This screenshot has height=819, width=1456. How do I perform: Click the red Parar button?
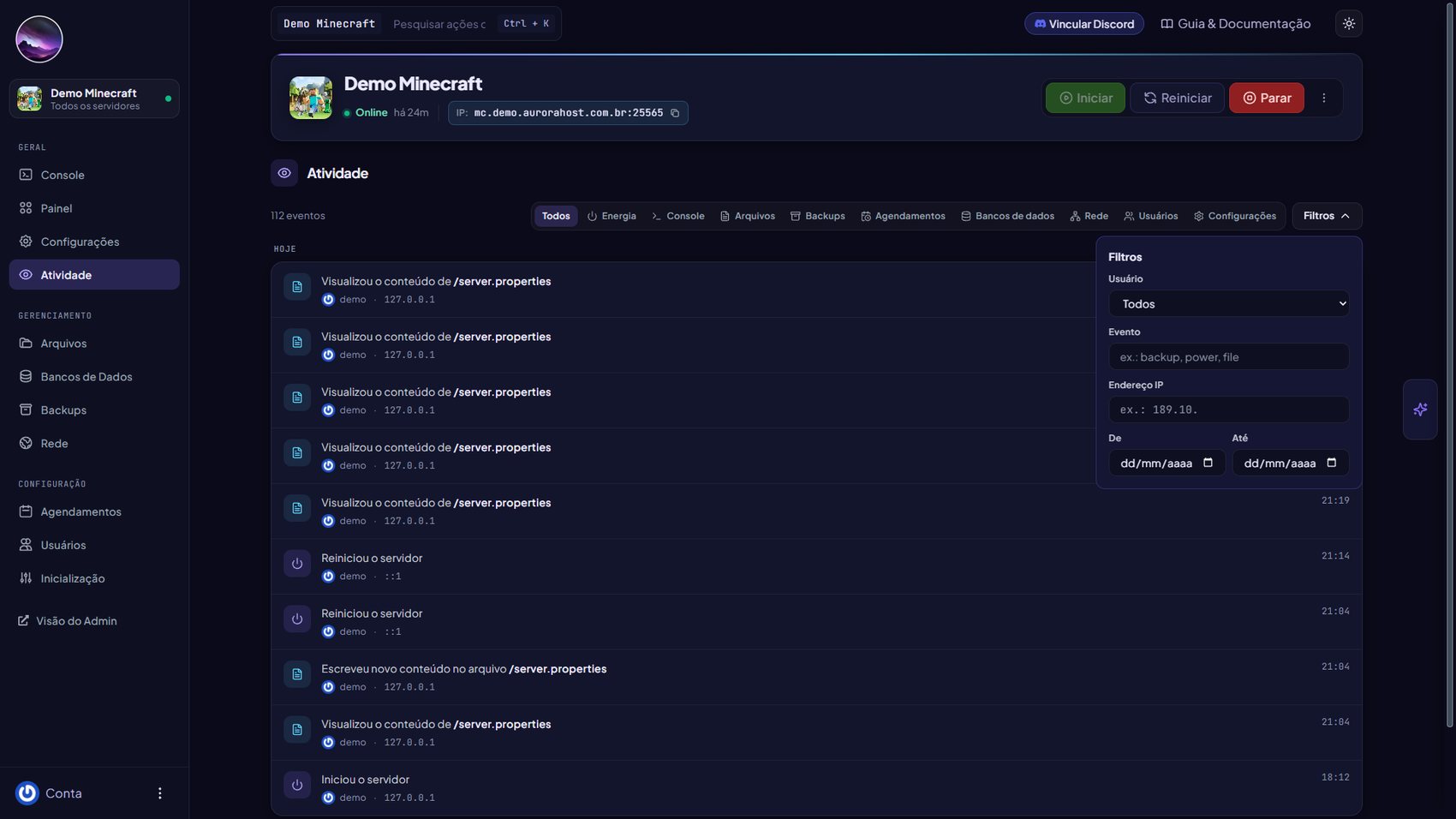pos(1266,98)
